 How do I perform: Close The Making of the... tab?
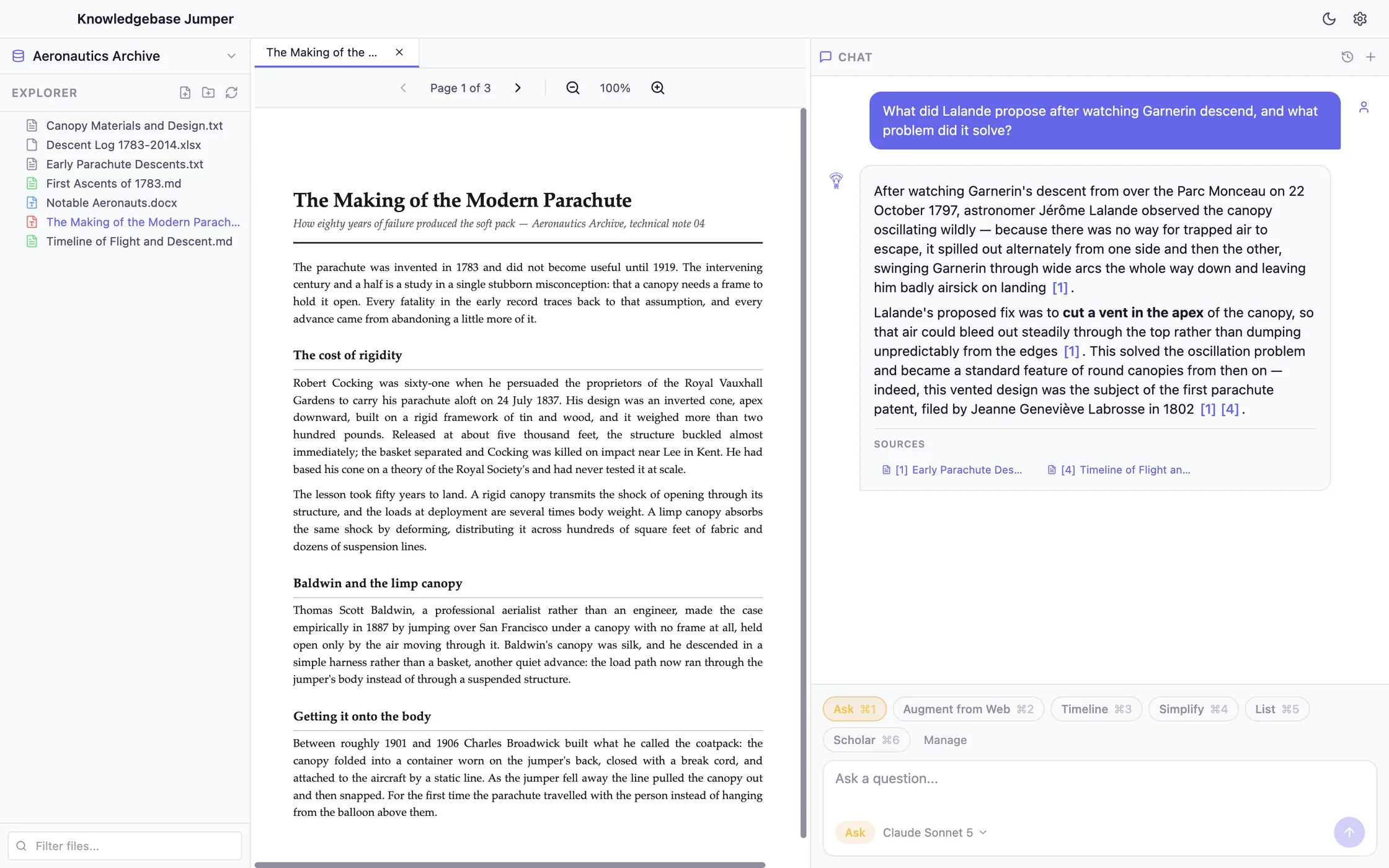point(399,52)
